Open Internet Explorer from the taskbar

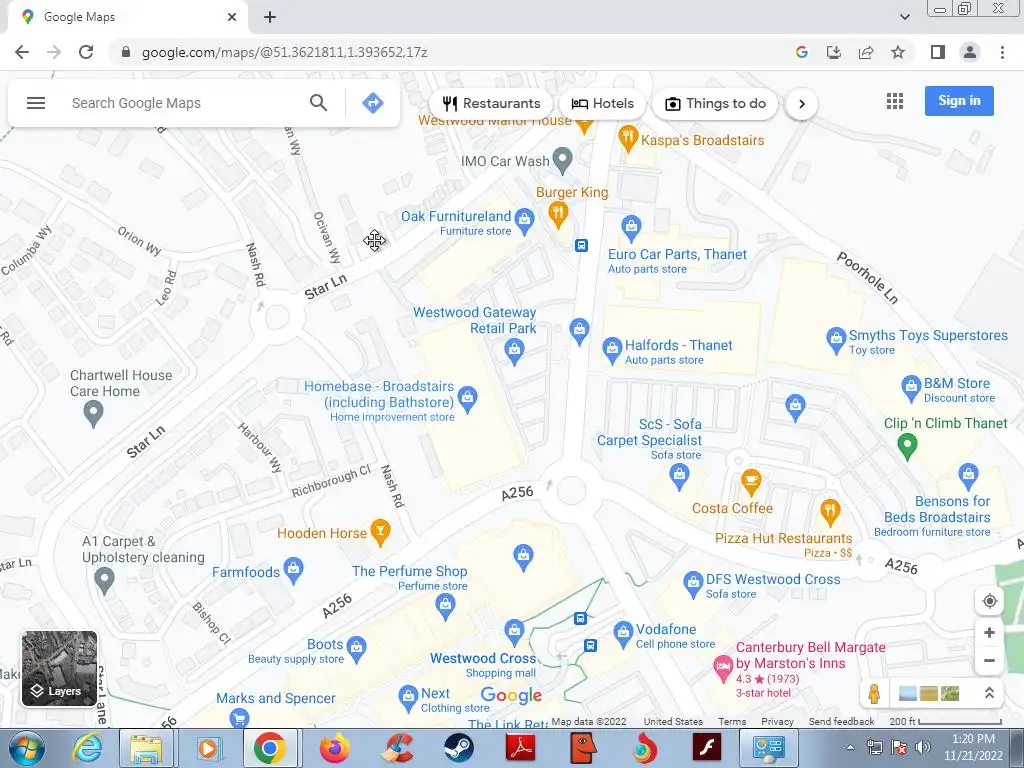(x=86, y=748)
